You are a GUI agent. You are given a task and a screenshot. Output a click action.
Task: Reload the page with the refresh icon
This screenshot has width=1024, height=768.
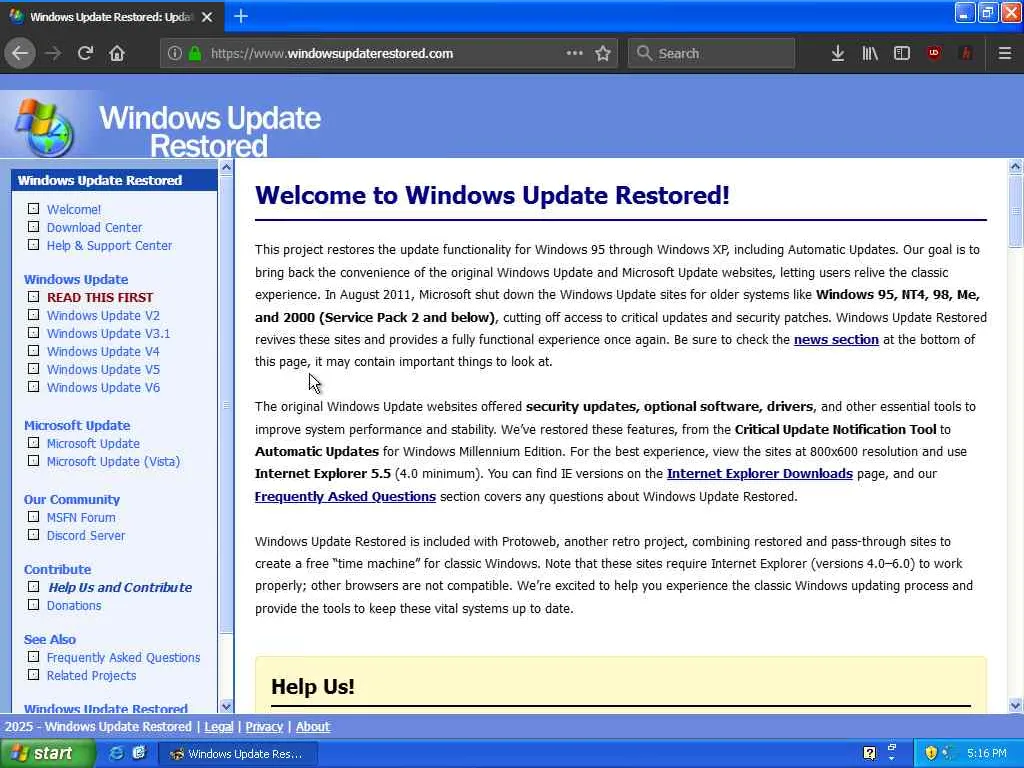click(85, 54)
